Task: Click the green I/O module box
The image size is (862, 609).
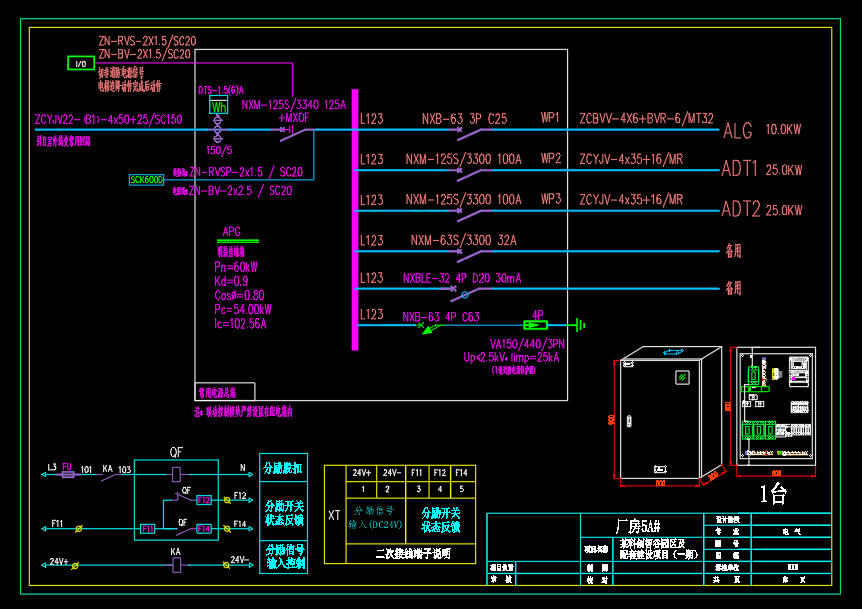Action: click(80, 64)
